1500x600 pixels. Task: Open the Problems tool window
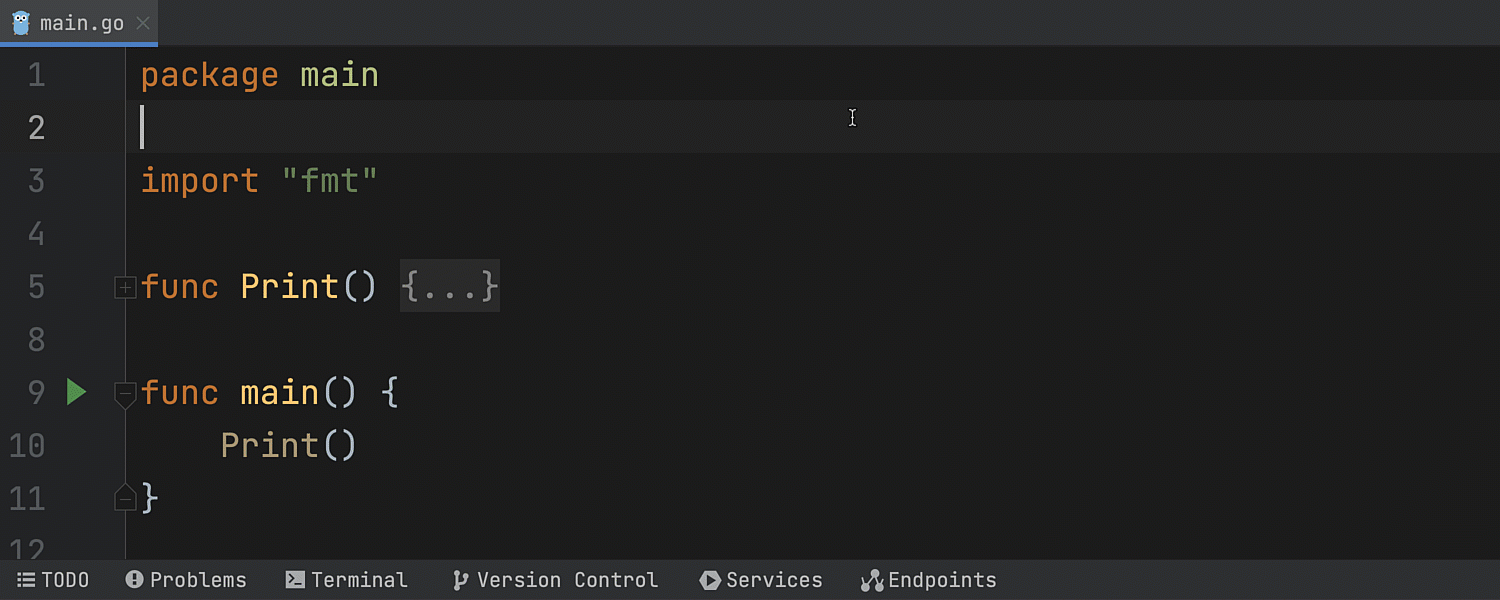tap(186, 580)
